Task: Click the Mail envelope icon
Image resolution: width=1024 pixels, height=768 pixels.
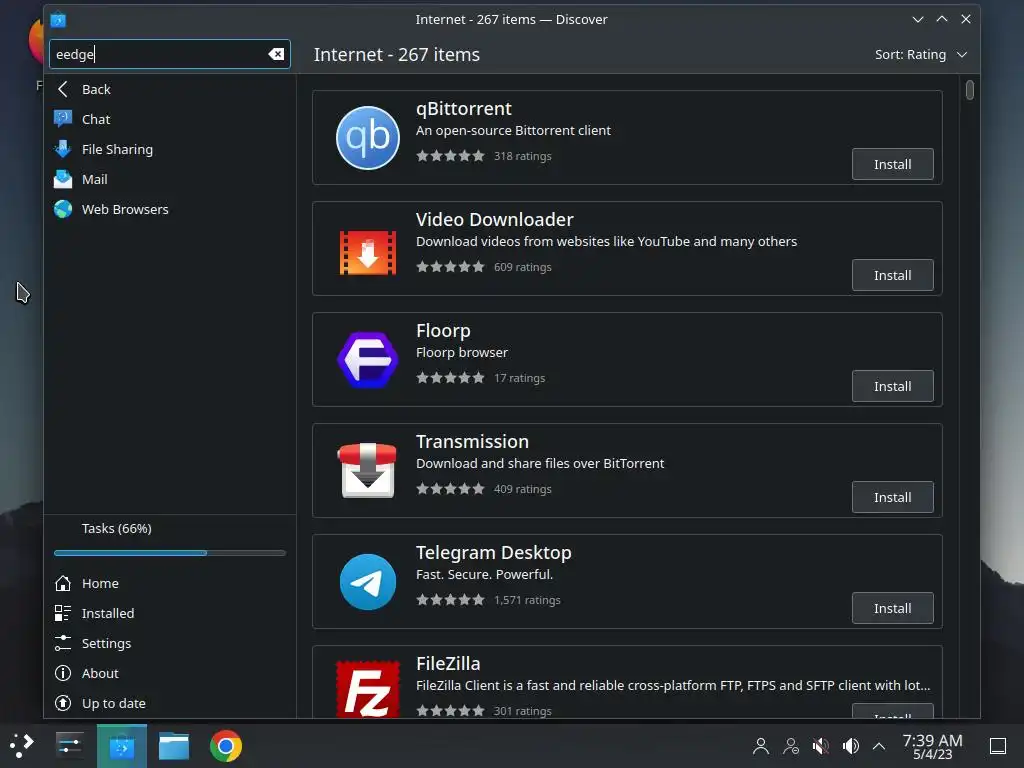Action: [63, 179]
